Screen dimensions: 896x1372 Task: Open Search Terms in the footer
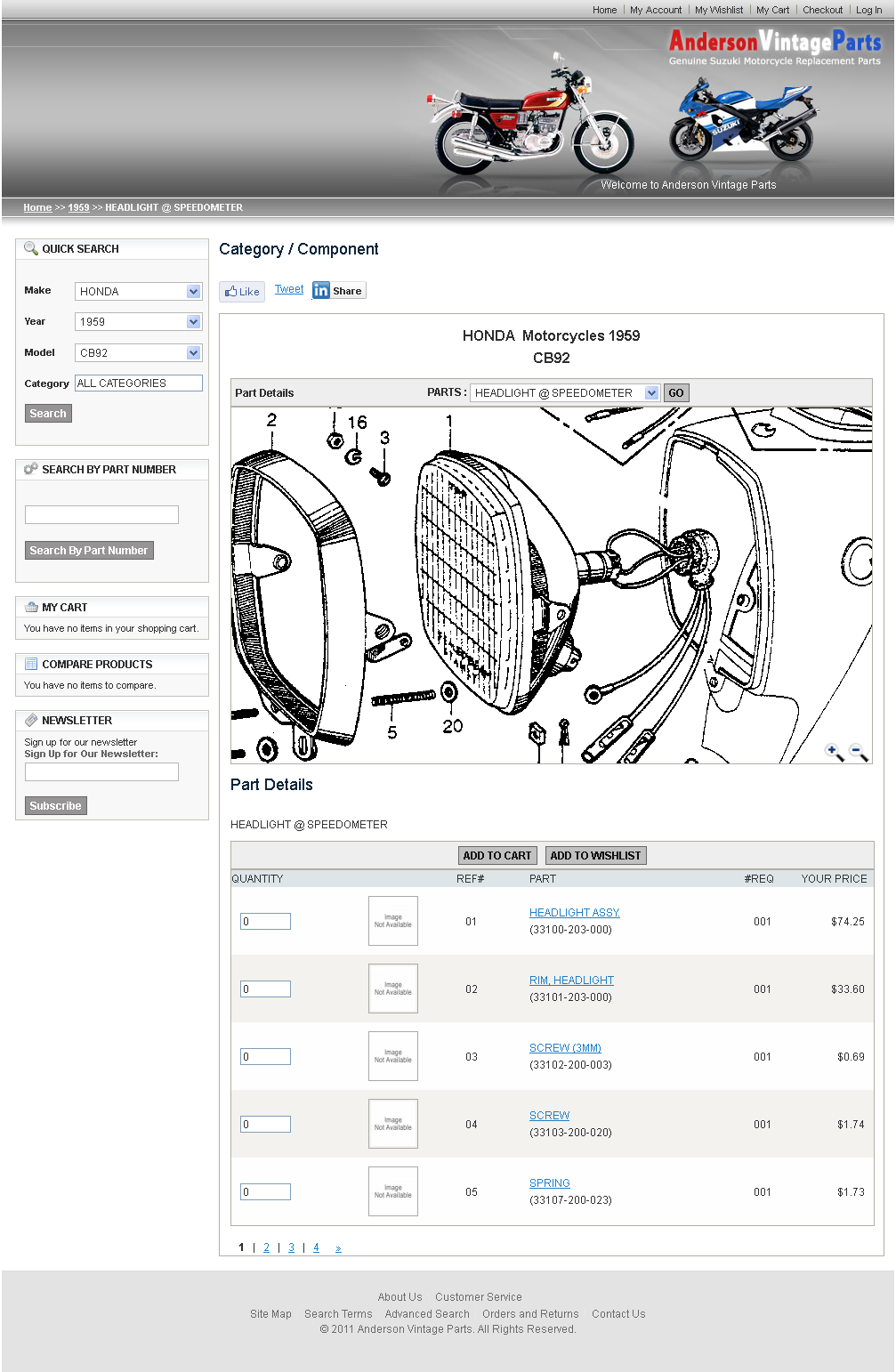coord(338,1314)
